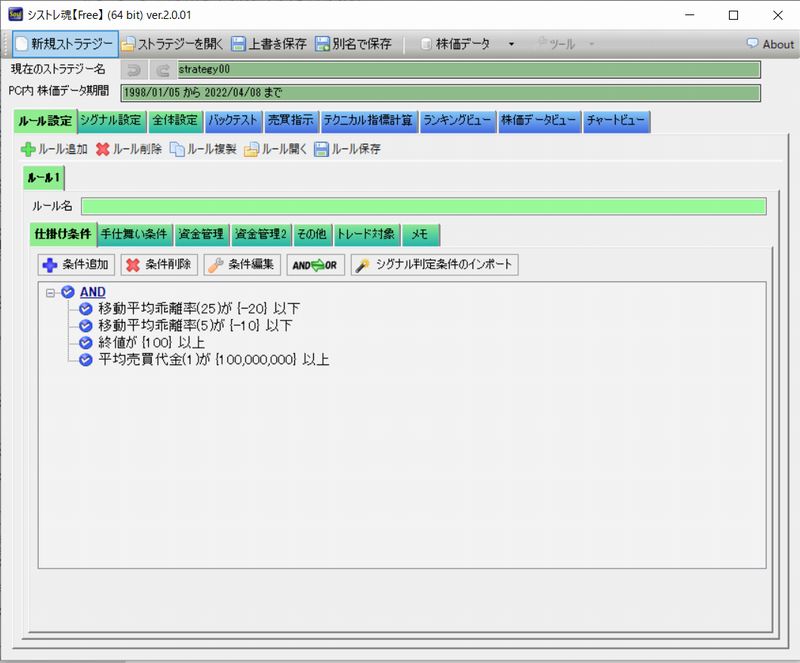Screen dimensions: 800x663
Task: Select the 資金管理2 sub-tab
Action: [261, 234]
